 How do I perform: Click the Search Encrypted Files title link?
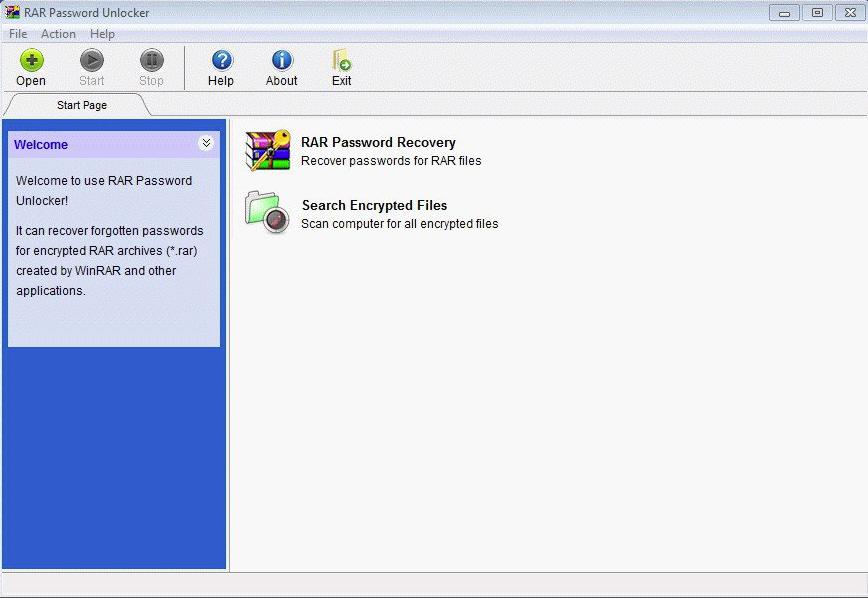coord(374,205)
